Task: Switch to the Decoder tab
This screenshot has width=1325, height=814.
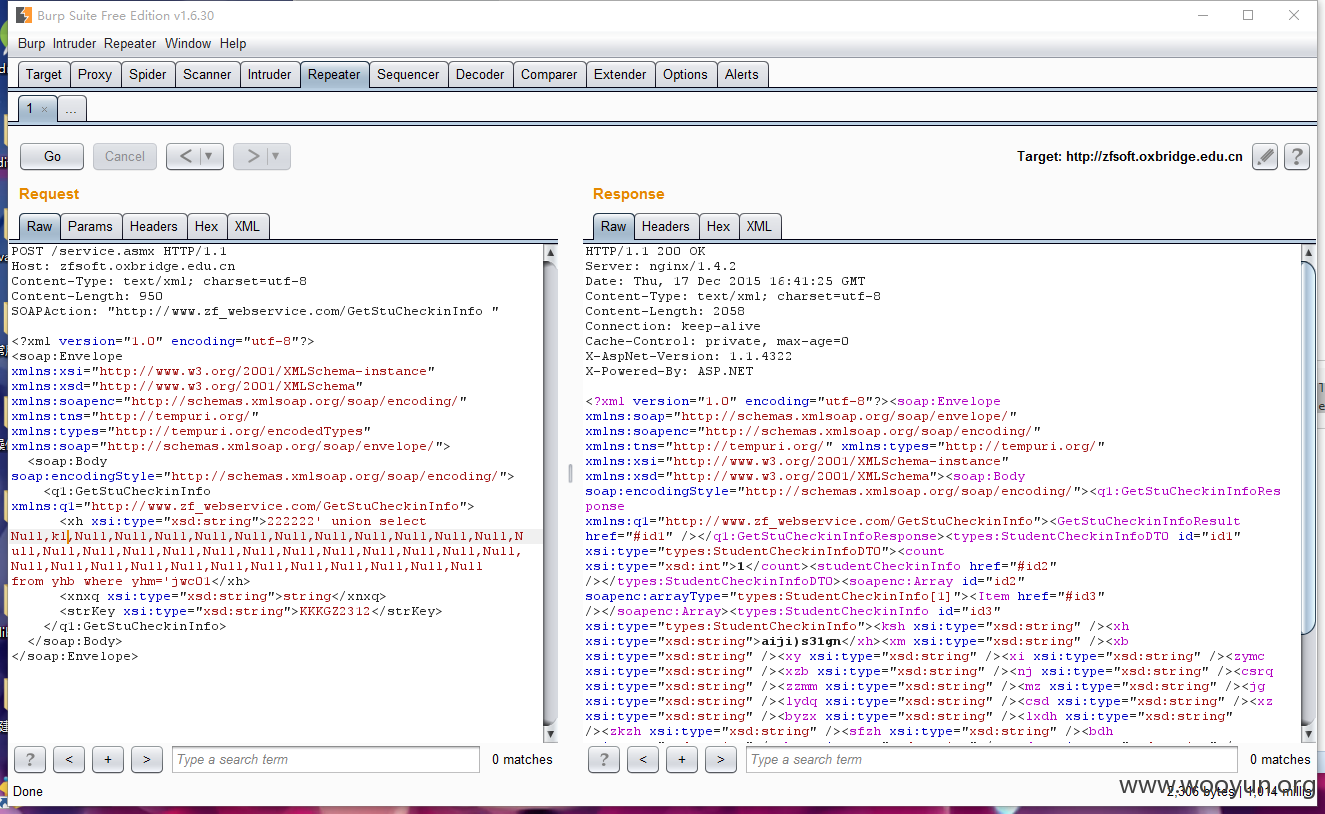Action: 480,74
